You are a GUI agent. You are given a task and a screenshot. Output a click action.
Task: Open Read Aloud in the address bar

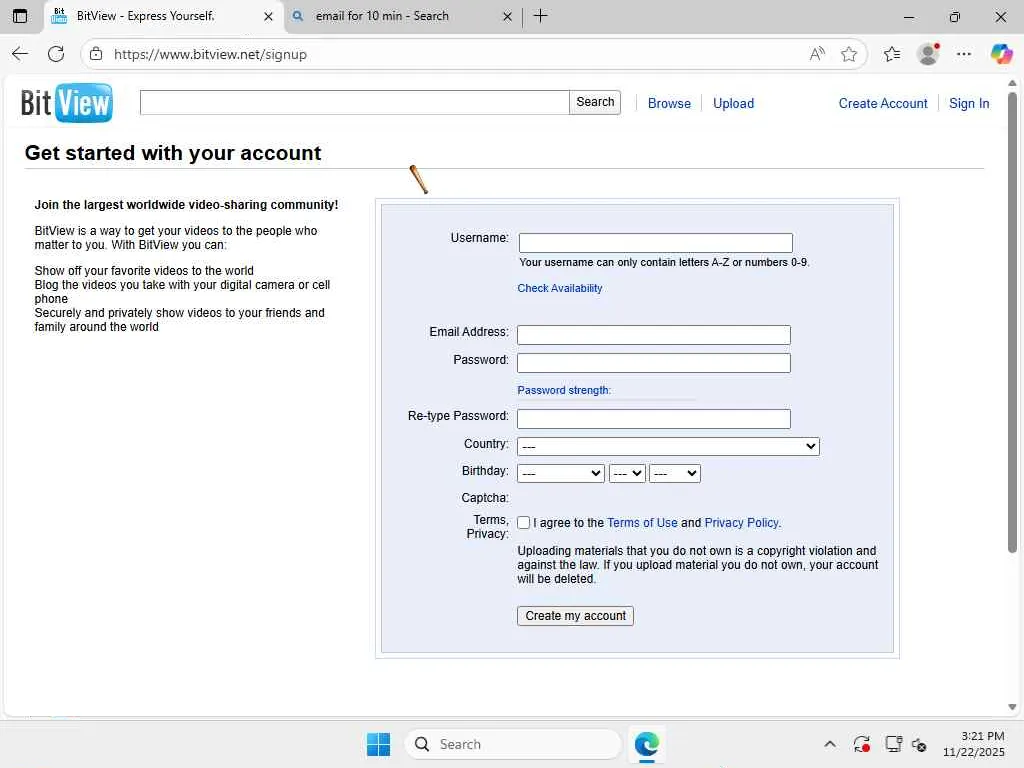(x=817, y=54)
